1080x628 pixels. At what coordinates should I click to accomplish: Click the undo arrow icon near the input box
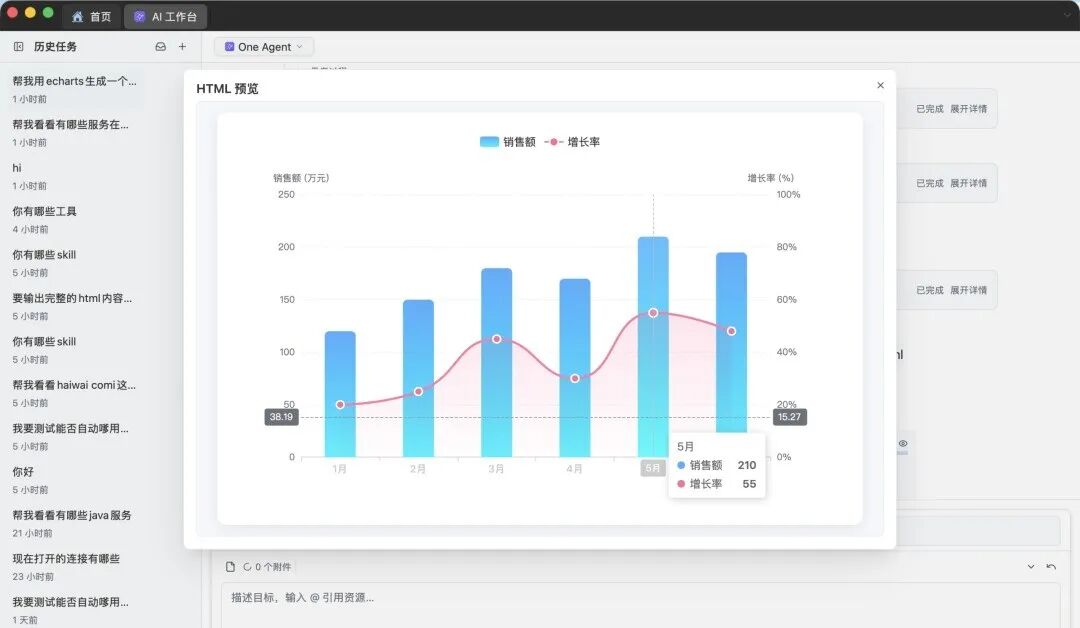(1051, 567)
